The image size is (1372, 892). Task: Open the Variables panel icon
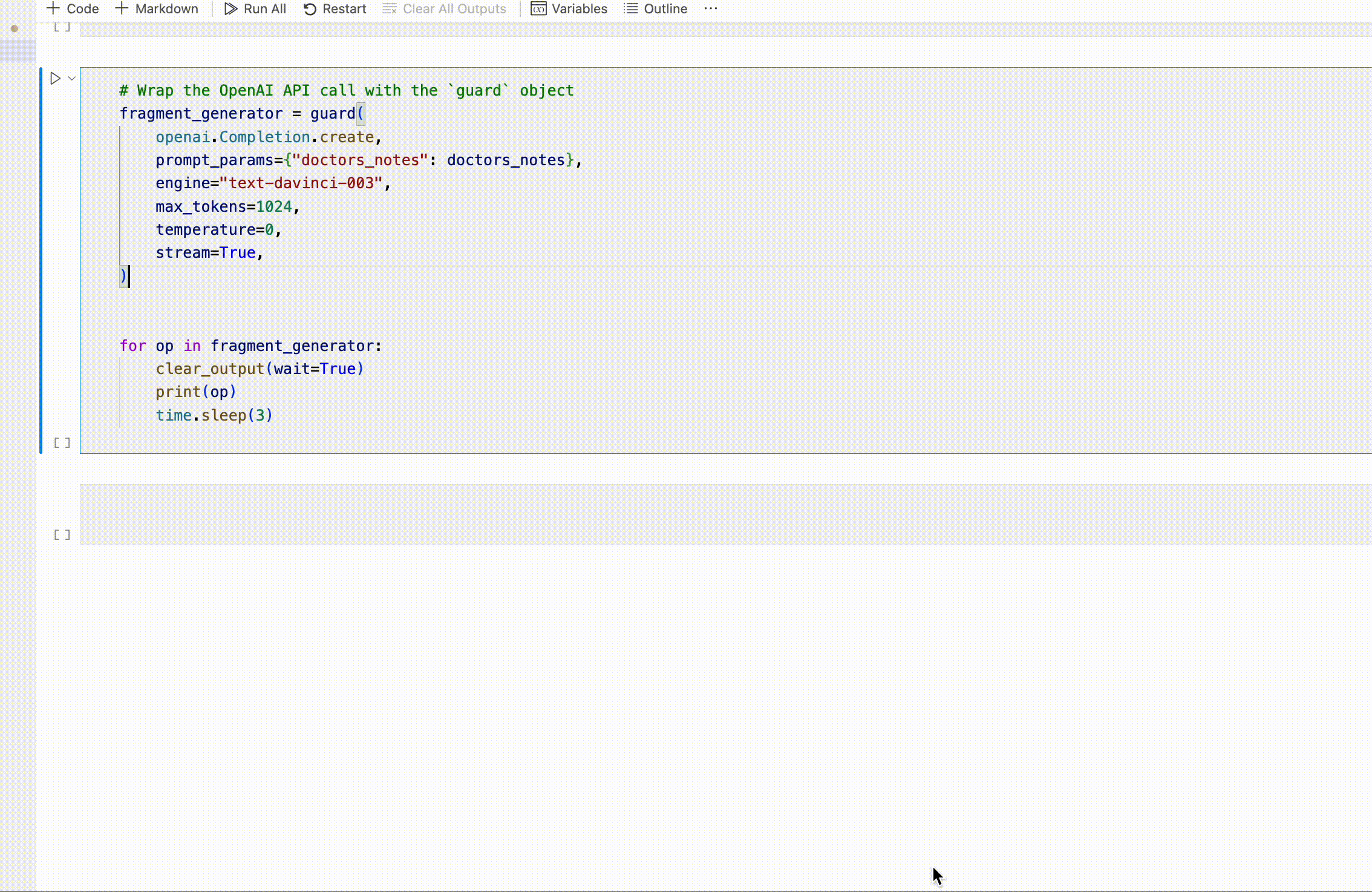[538, 9]
